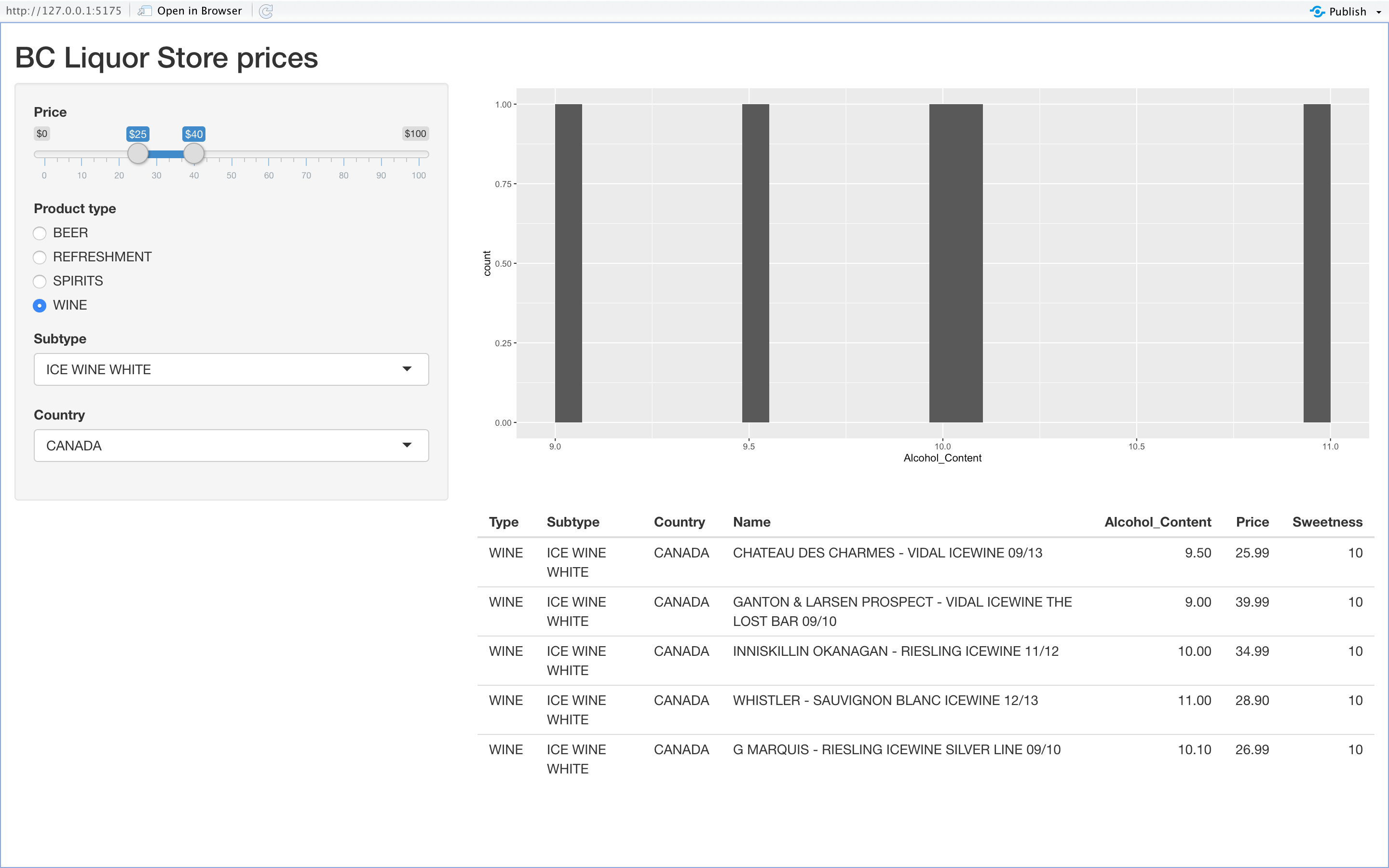Open the Subtype dropdown showing ICE WINE WHITE
1389x868 pixels.
(x=231, y=369)
